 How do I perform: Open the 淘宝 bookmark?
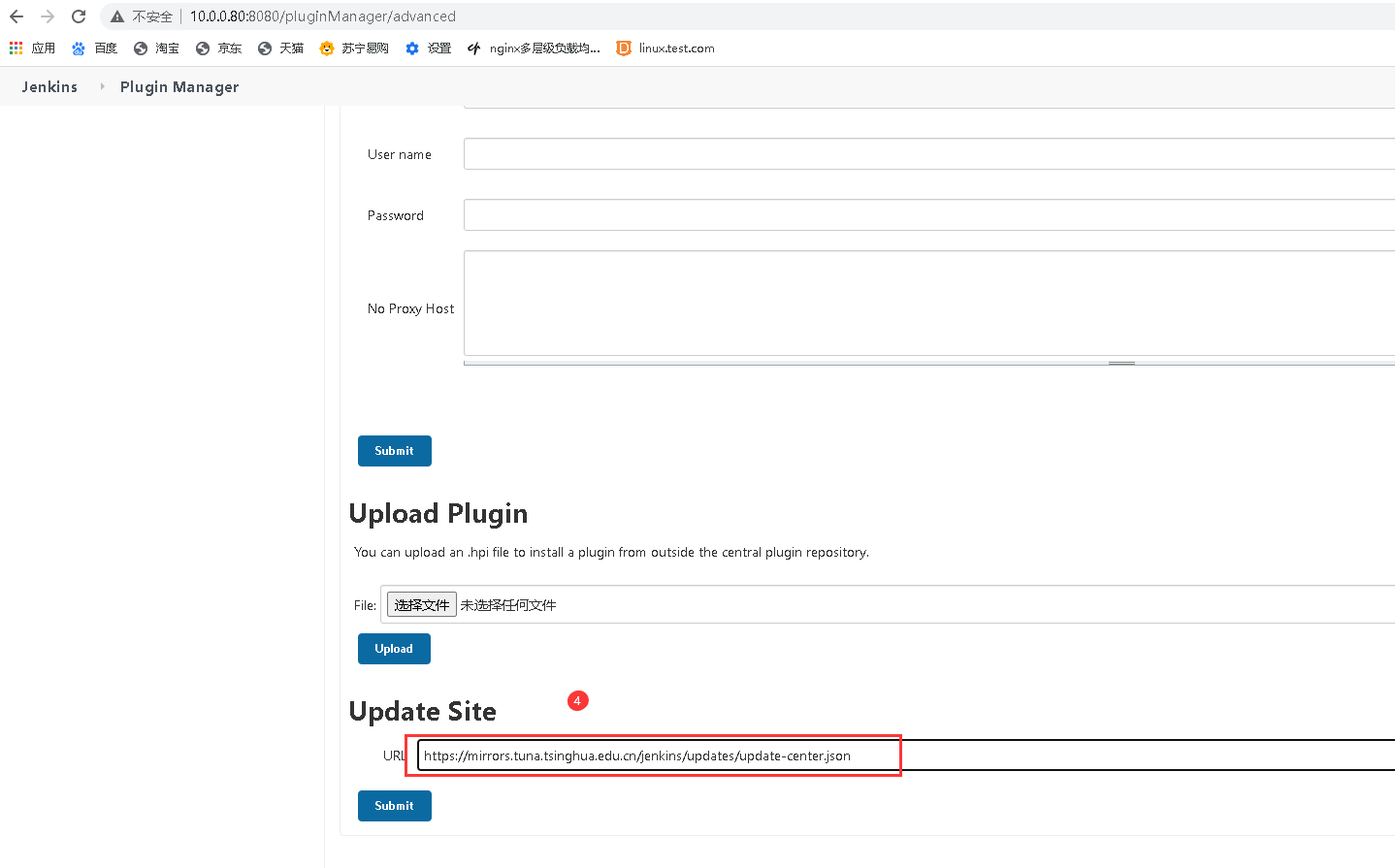pos(156,48)
